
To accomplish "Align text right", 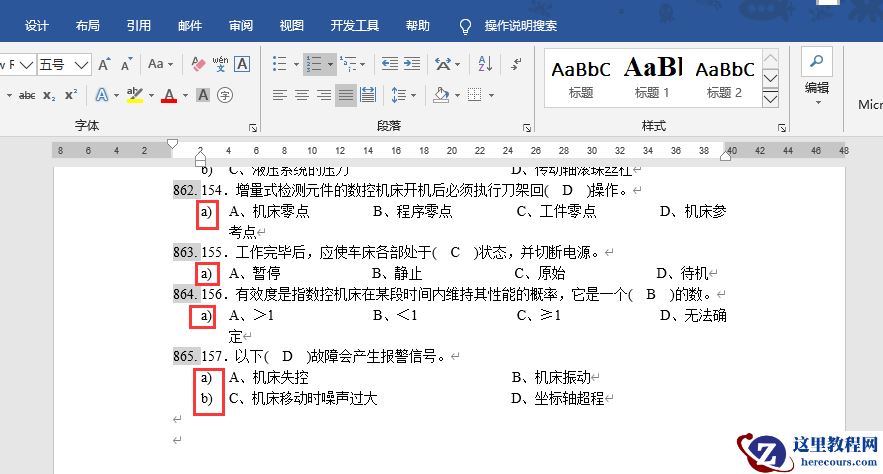I will pyautogui.click(x=324, y=95).
